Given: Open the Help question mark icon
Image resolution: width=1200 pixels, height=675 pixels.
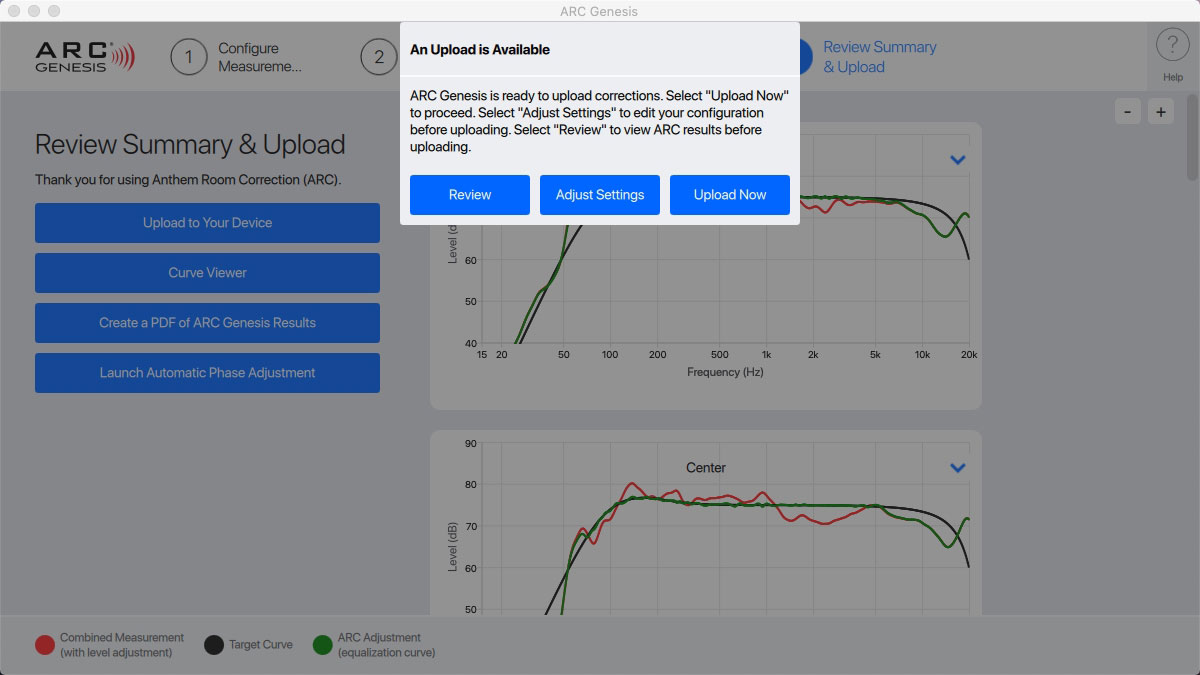Looking at the screenshot, I should click(x=1172, y=46).
